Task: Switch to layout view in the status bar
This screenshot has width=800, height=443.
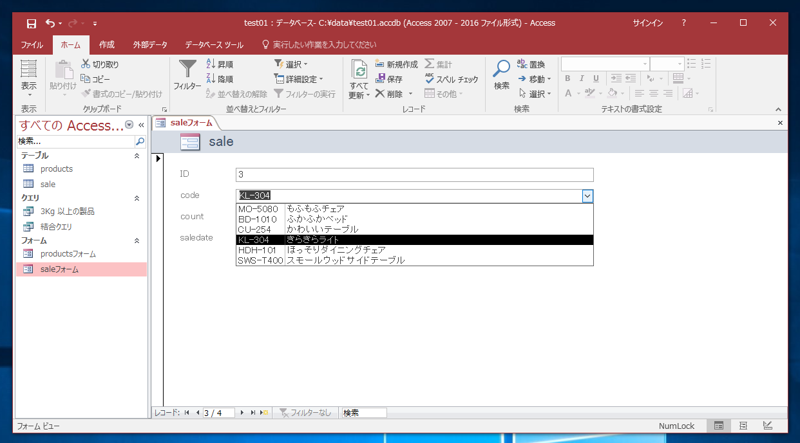Action: pos(743,425)
